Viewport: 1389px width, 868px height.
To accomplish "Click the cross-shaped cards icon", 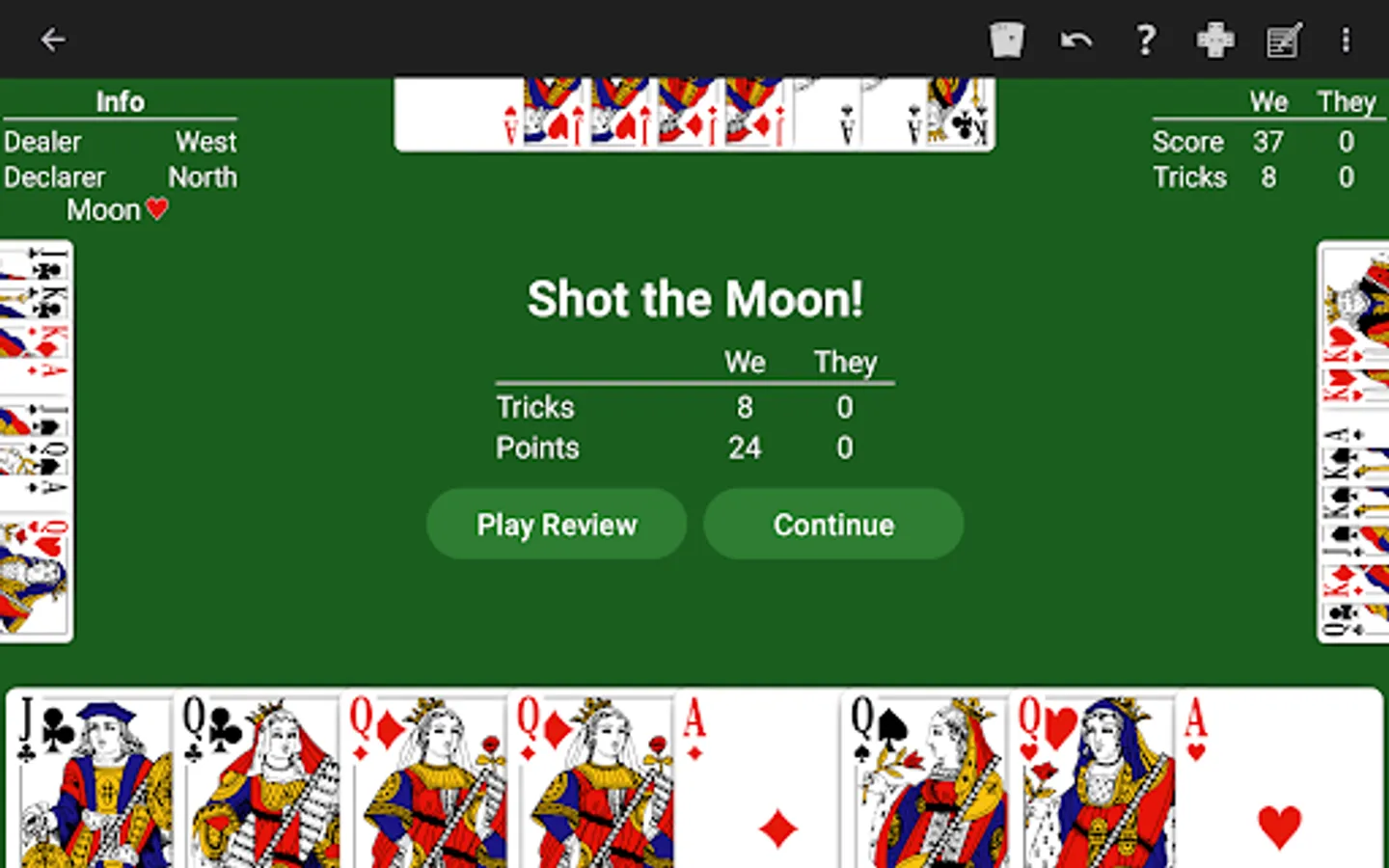I will 1215,40.
